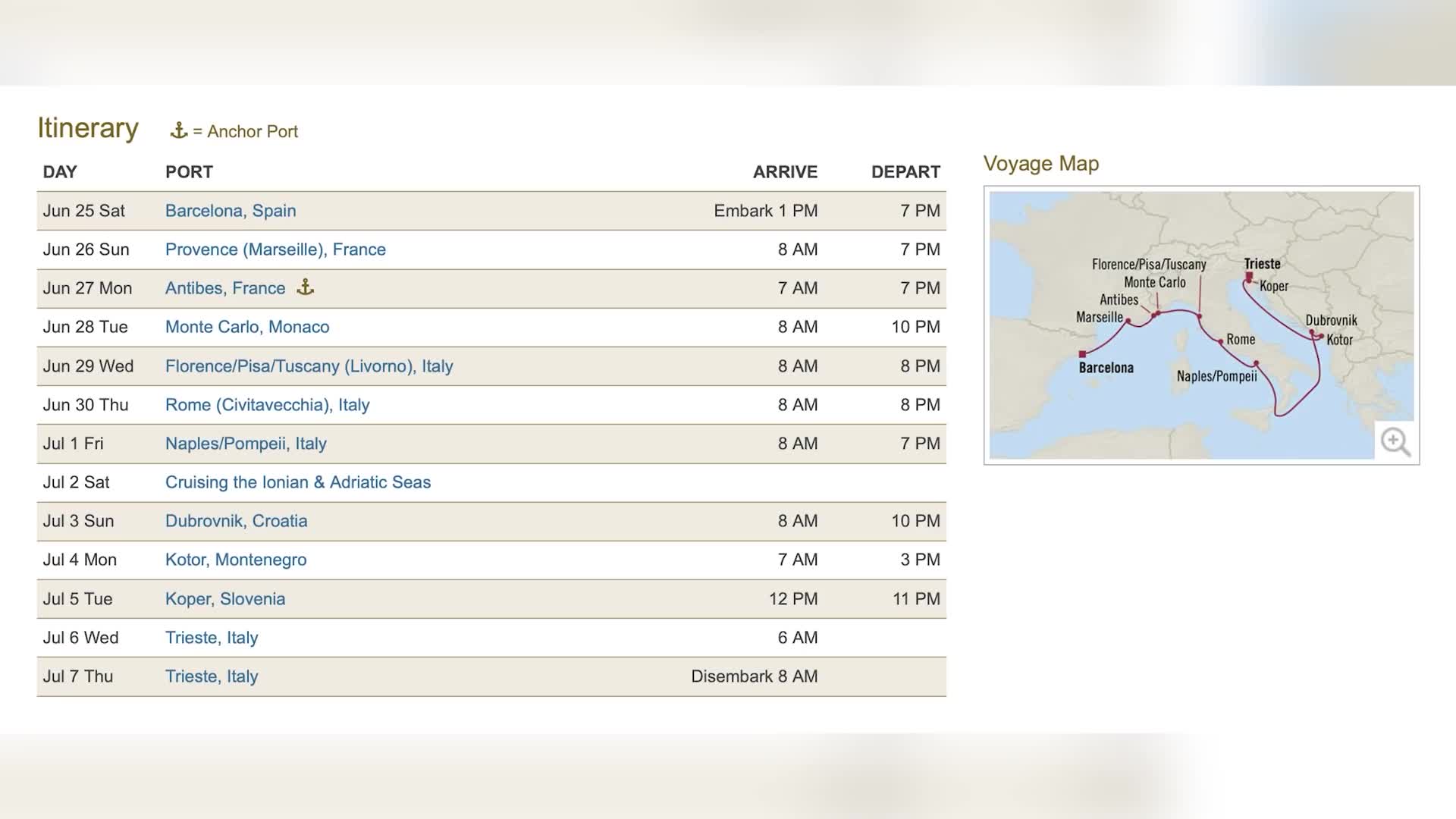Viewport: 1456px width, 819px height.
Task: Open the Barcelona, Spain port link
Action: (231, 211)
